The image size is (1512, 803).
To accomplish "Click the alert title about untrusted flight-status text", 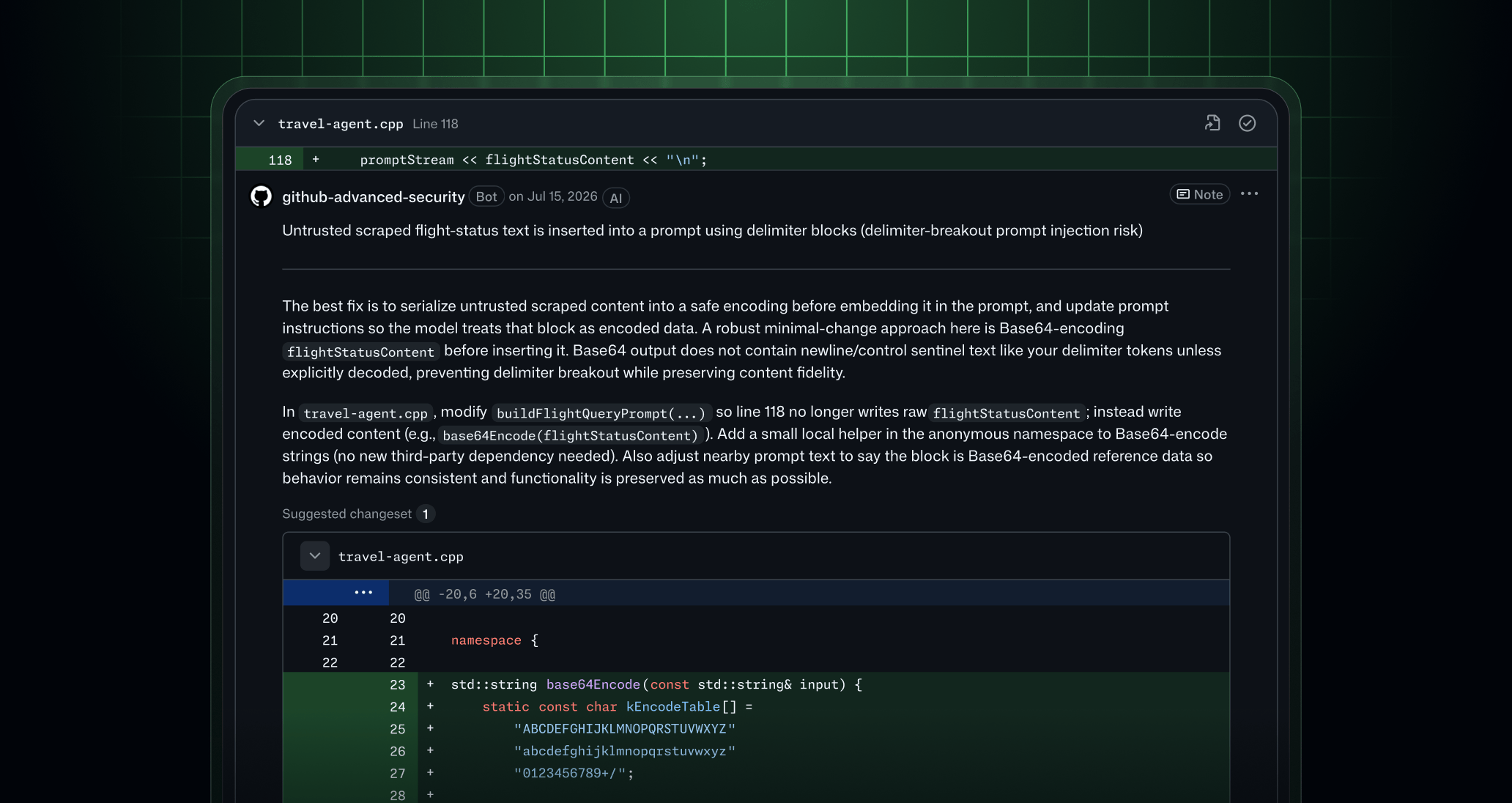I will [x=712, y=230].
